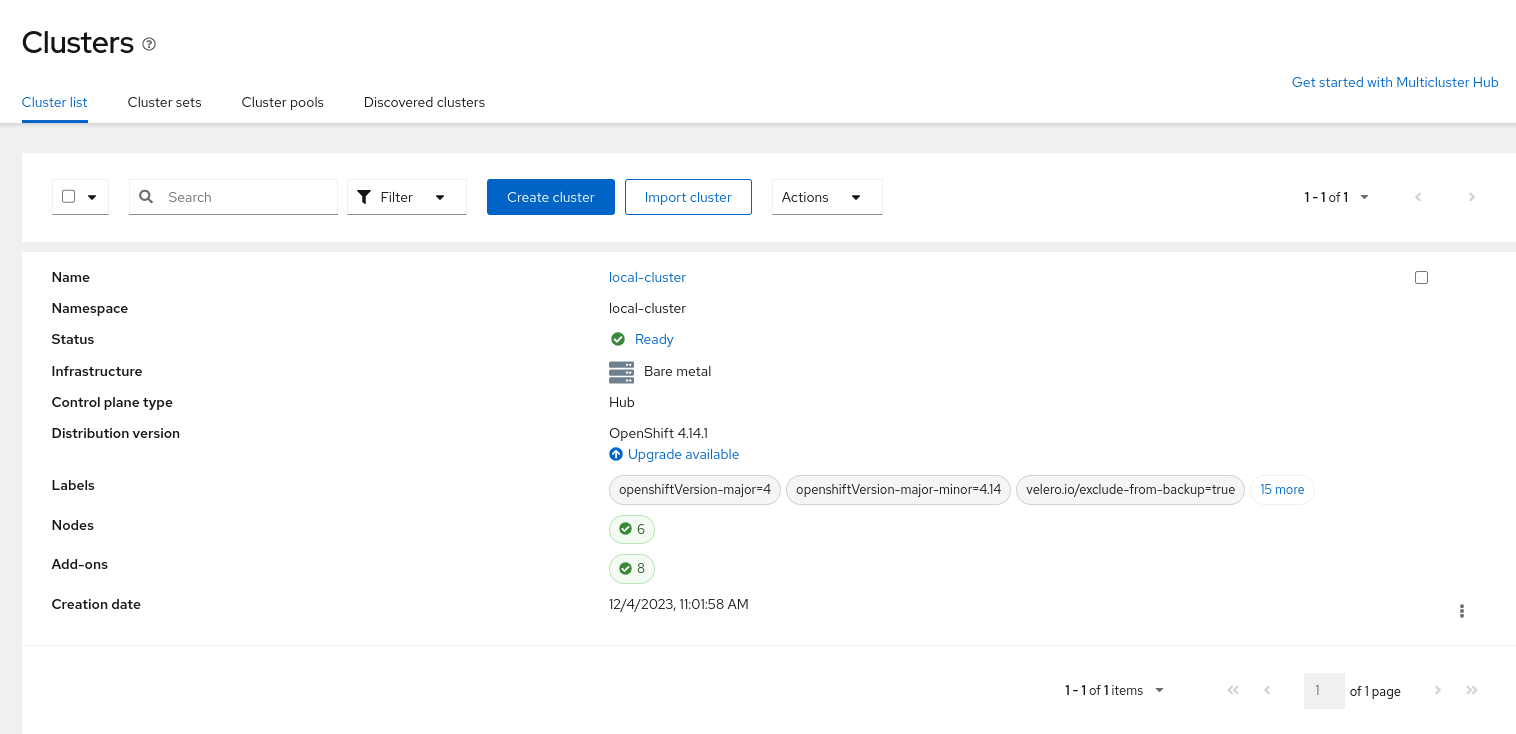The height and width of the screenshot is (734, 1516).
Task: Click the Bare metal server icon
Action: point(622,372)
